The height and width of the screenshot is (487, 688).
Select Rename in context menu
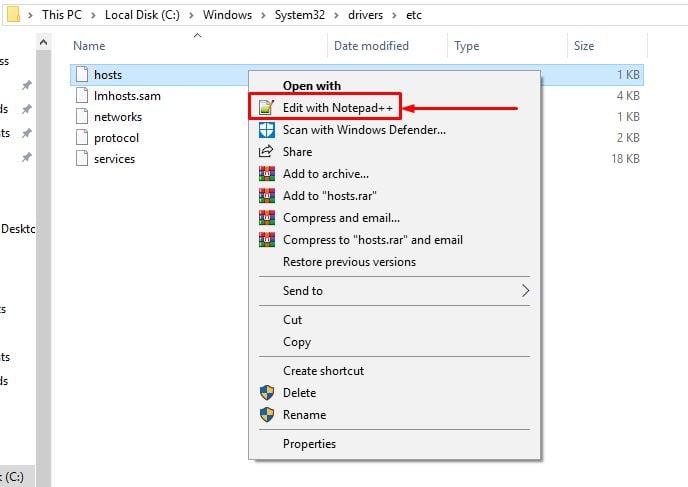click(x=394, y=415)
